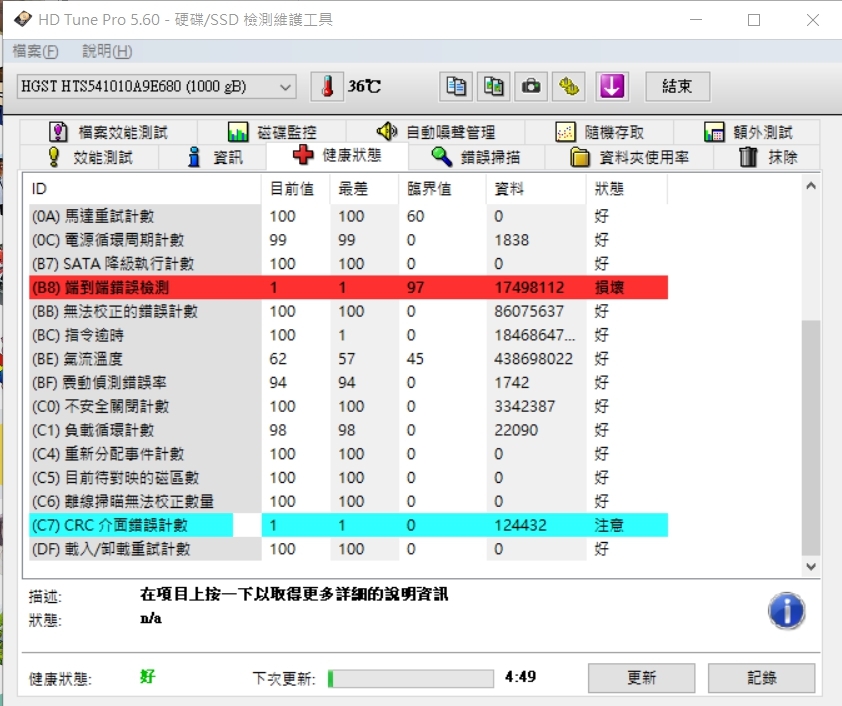Select the red (B8) 端到端錯誤檢測 row
The width and height of the screenshot is (842, 706).
349,288
